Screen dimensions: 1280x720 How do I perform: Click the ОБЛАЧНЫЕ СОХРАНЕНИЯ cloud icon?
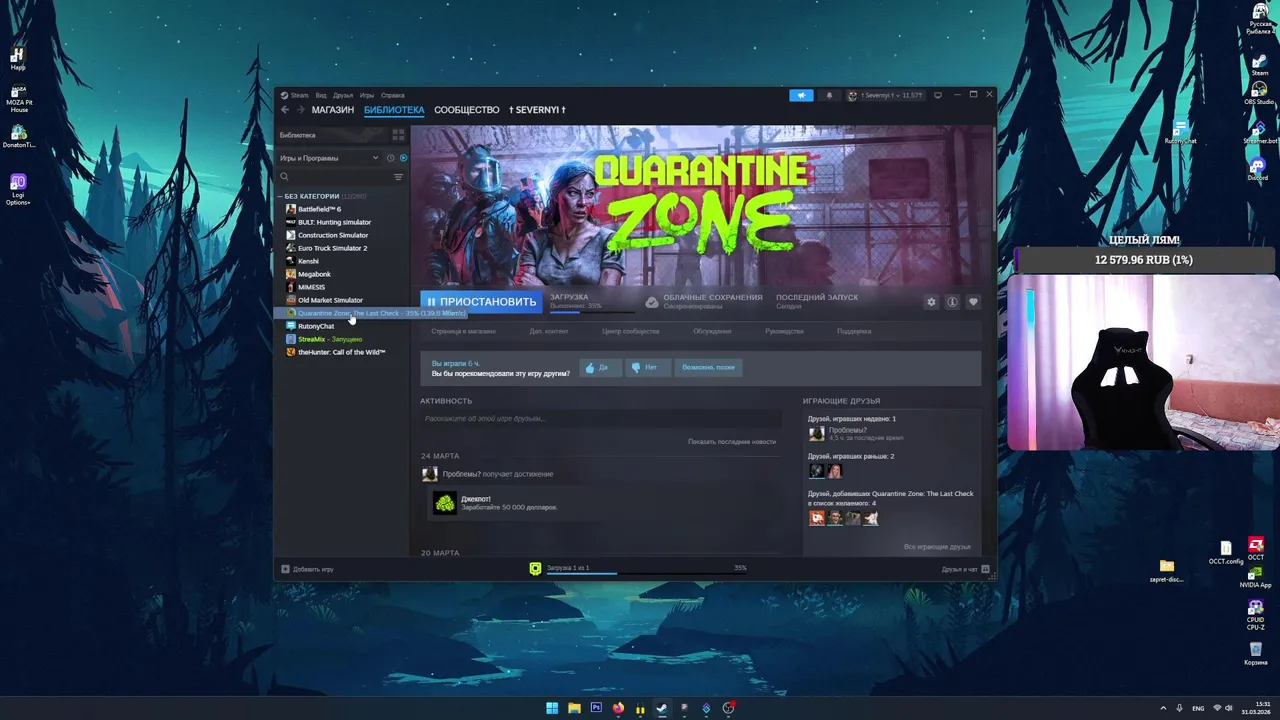pyautogui.click(x=652, y=301)
